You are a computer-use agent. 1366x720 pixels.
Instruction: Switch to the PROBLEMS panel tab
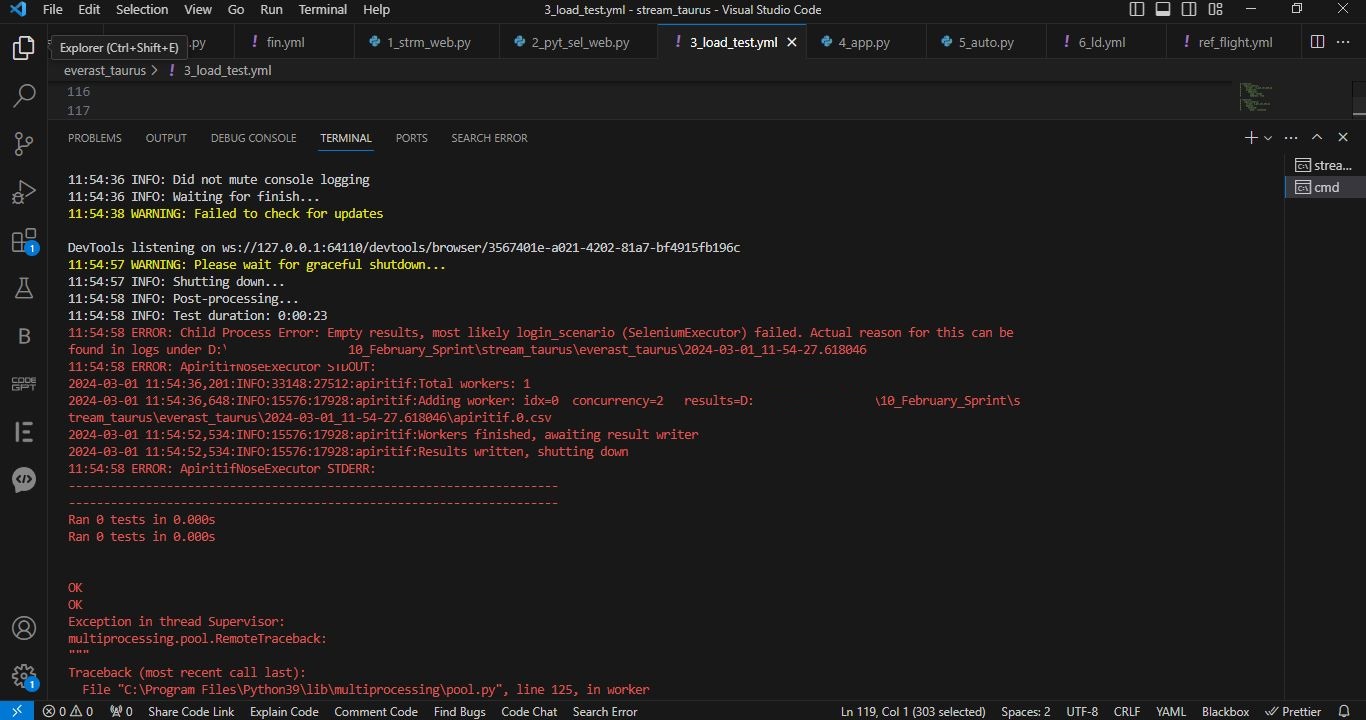tap(95, 138)
